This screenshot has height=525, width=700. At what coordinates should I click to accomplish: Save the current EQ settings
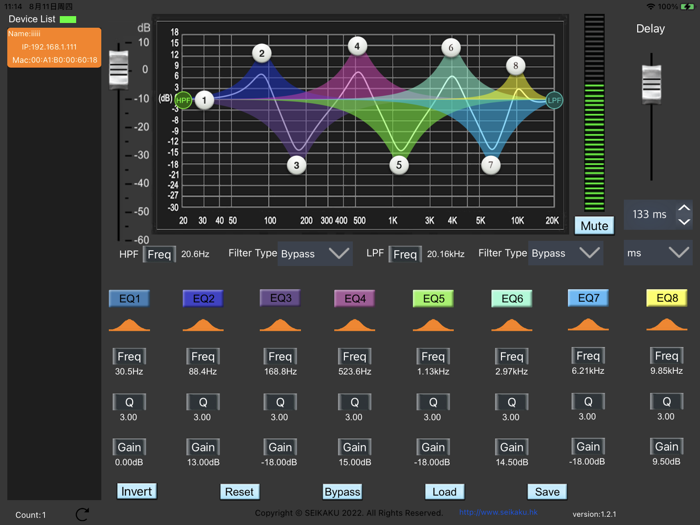click(547, 492)
